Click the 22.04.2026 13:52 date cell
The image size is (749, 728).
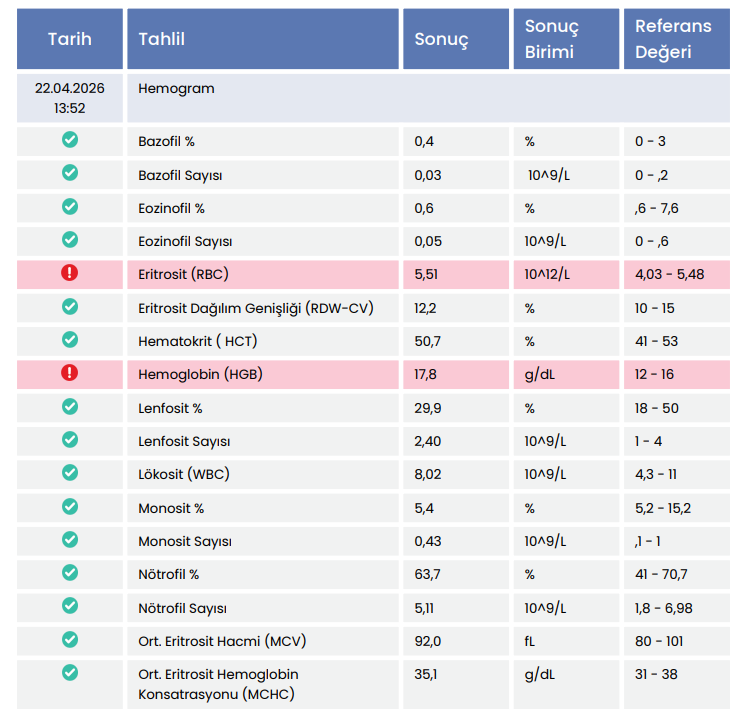tap(70, 98)
